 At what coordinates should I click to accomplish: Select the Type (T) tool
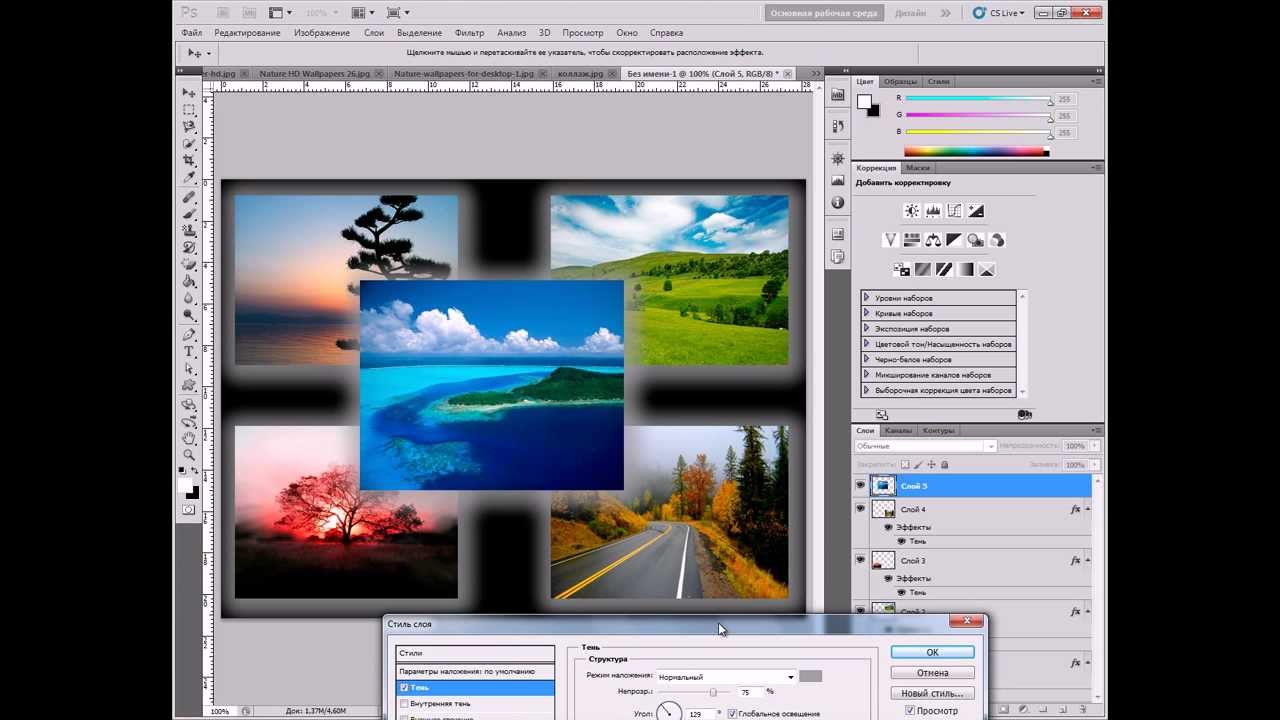[x=189, y=351]
